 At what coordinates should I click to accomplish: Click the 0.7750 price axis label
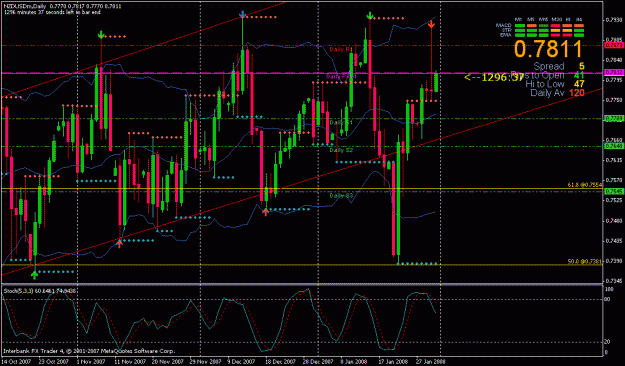613,100
